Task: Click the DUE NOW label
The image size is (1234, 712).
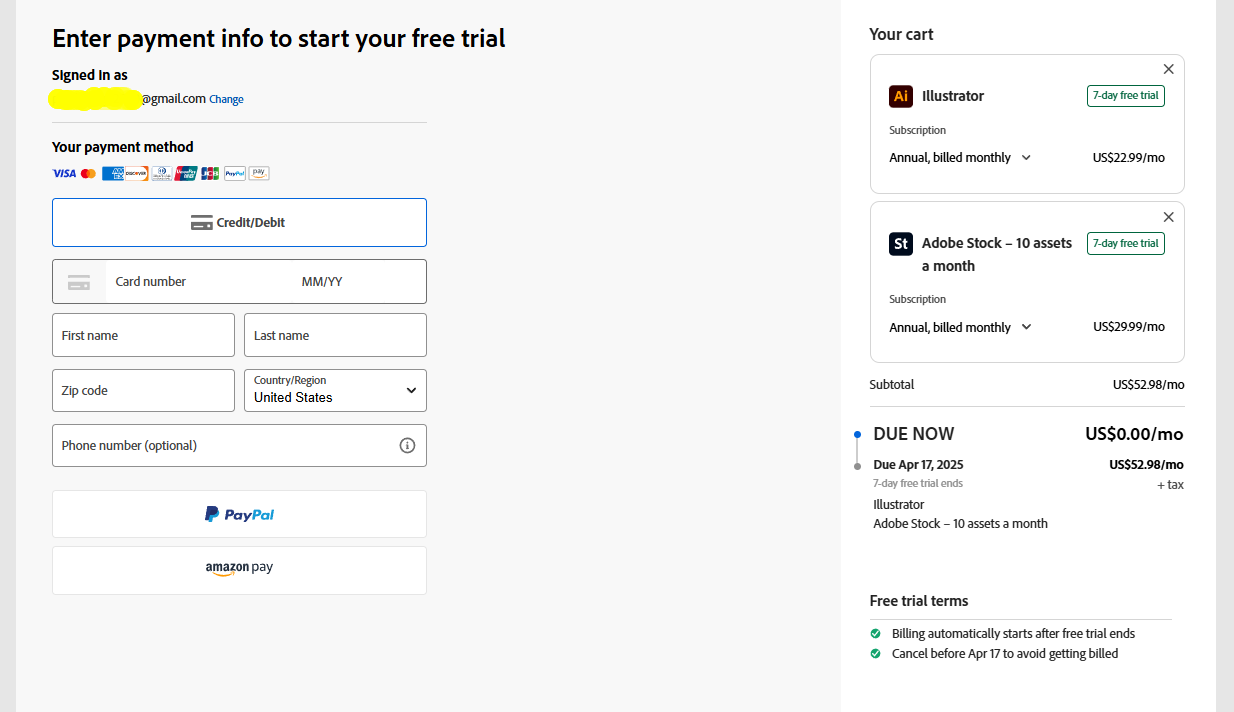Action: 914,434
